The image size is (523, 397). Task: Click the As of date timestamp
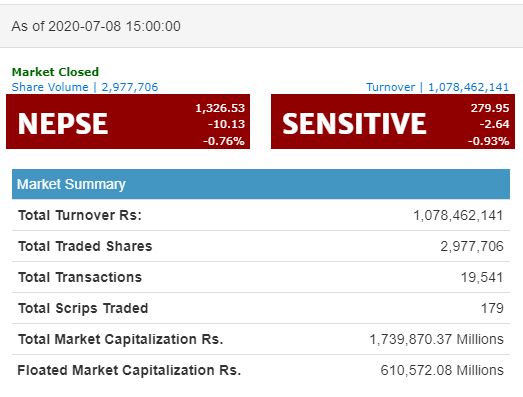coord(96,26)
